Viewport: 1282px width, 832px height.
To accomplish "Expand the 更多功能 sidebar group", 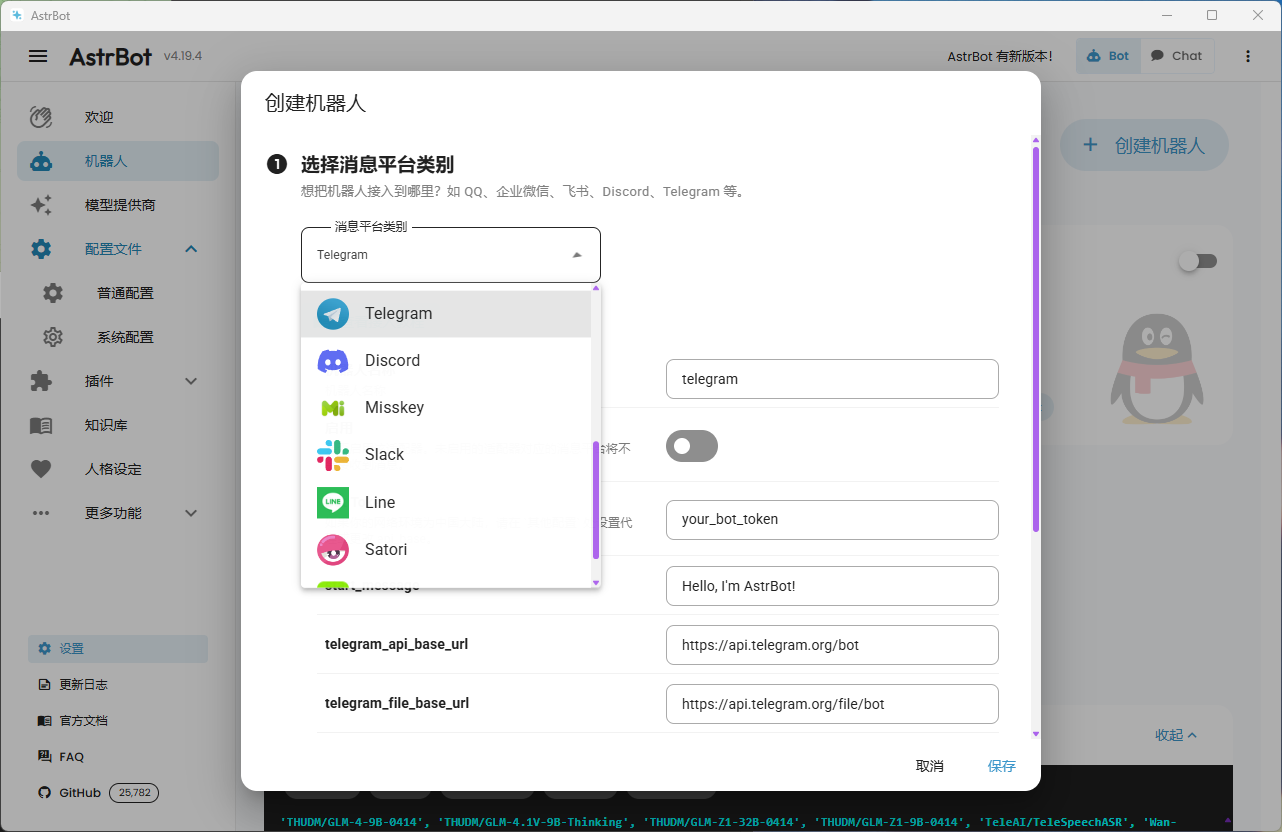I will click(x=192, y=513).
